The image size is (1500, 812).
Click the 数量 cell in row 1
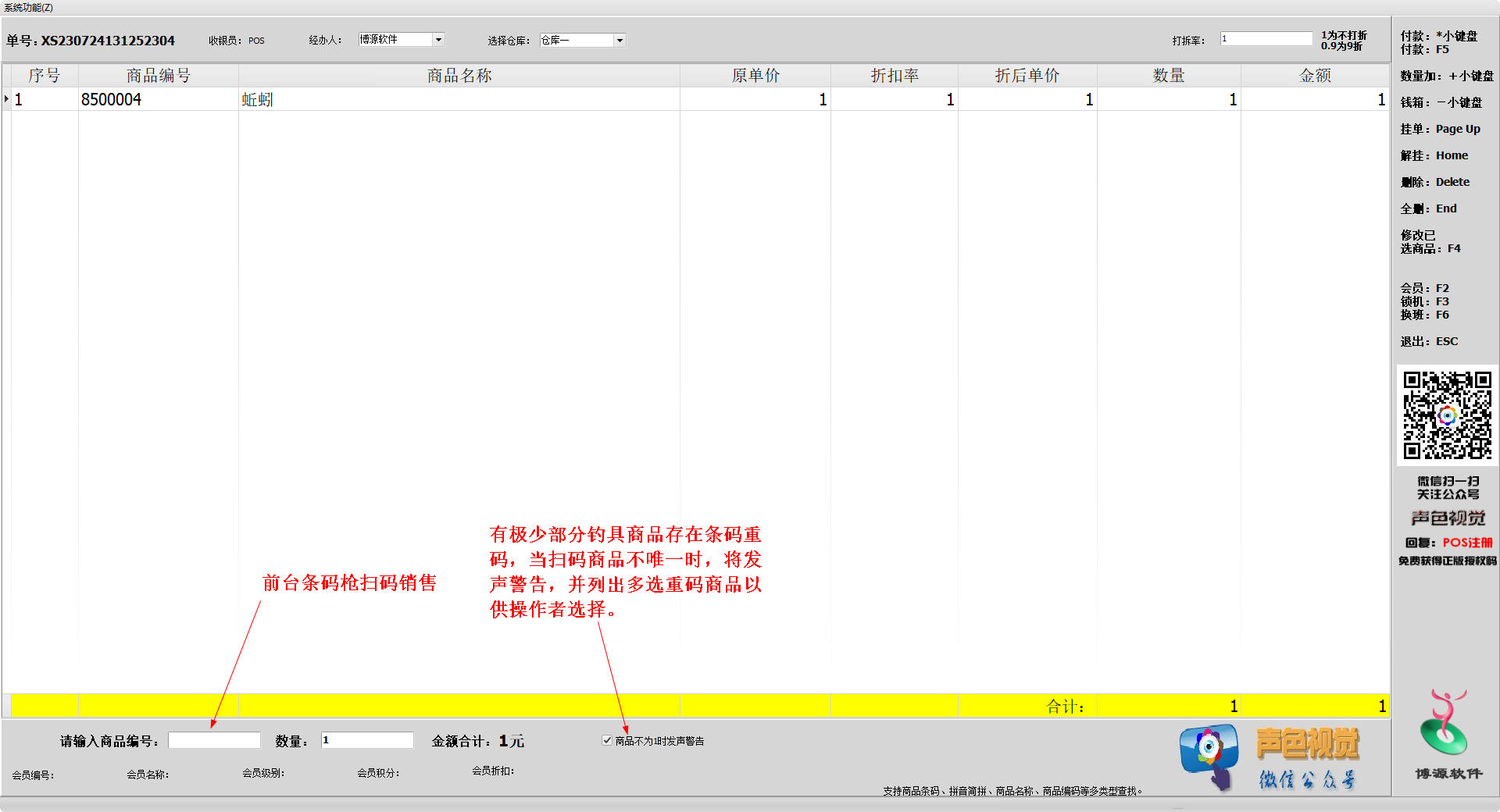[x=1169, y=100]
